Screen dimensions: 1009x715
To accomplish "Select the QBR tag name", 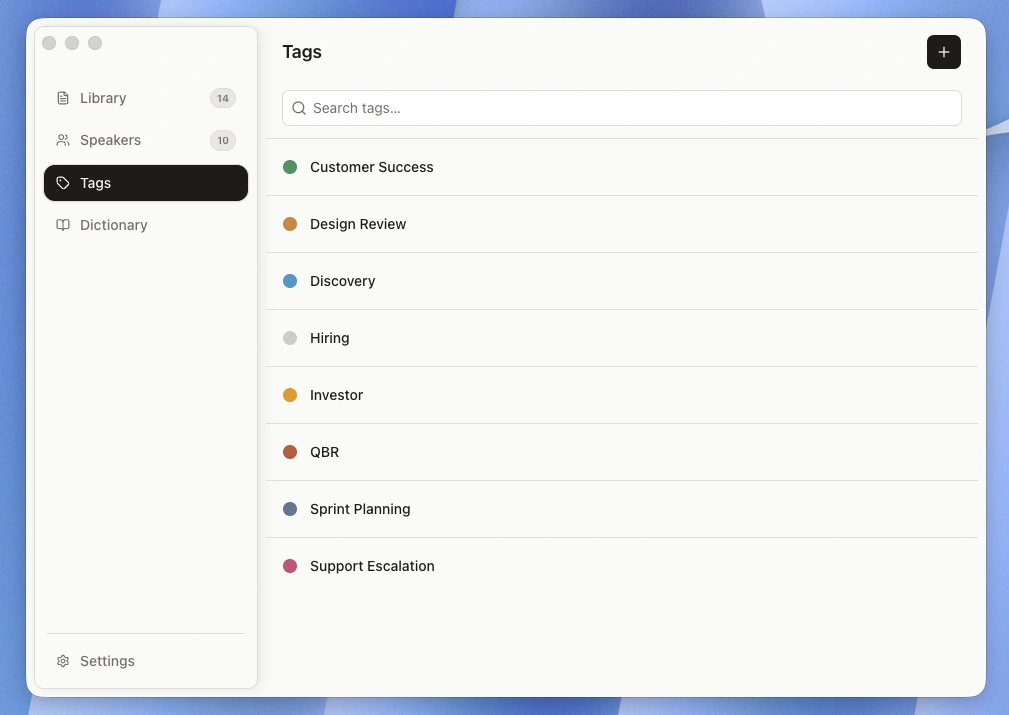I will [324, 452].
